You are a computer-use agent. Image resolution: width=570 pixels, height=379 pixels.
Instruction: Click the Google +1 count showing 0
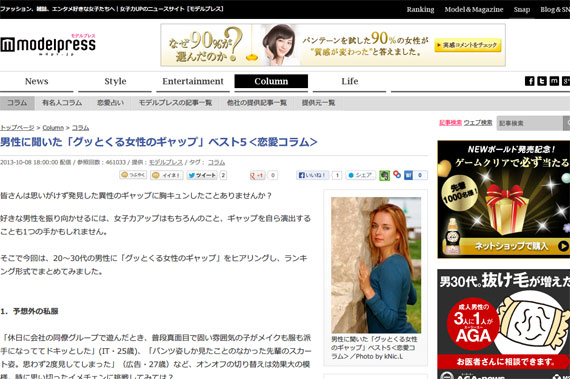273,176
